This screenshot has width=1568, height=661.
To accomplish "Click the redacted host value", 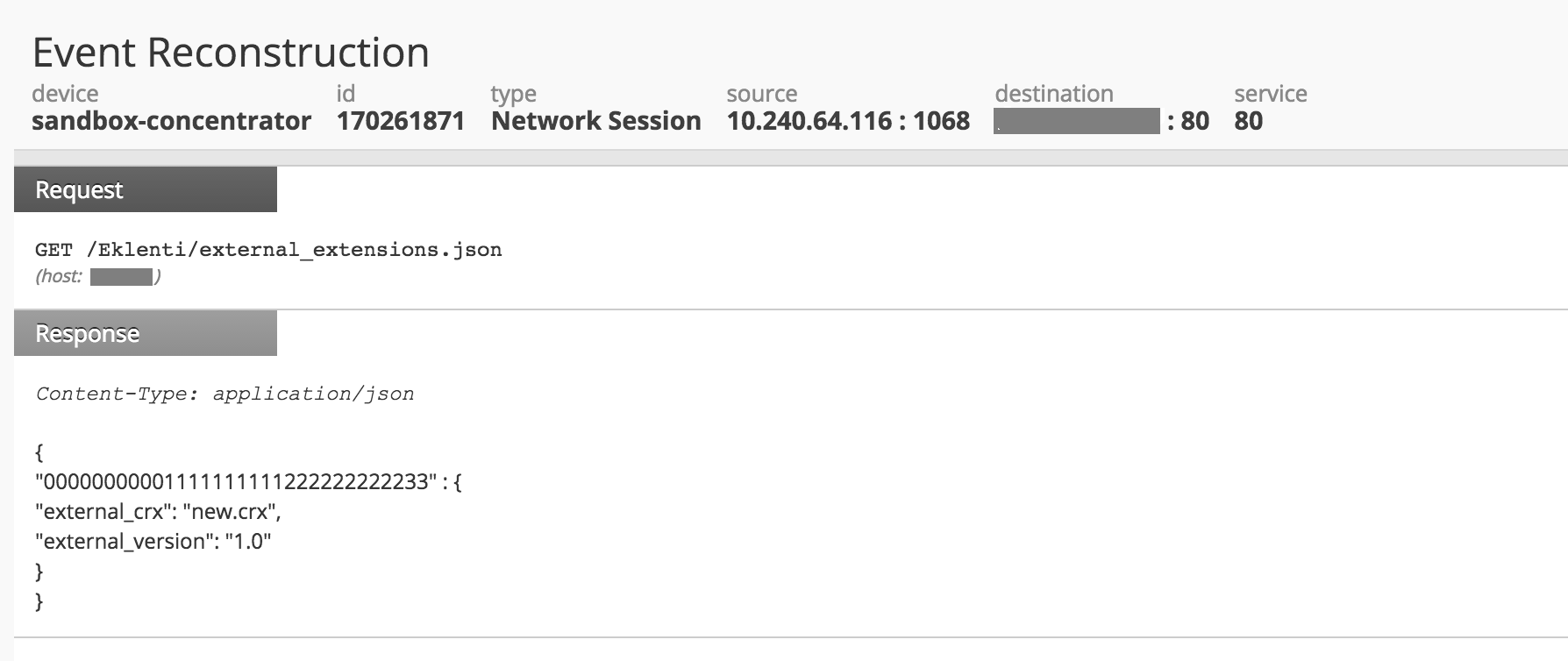I will coord(121,277).
